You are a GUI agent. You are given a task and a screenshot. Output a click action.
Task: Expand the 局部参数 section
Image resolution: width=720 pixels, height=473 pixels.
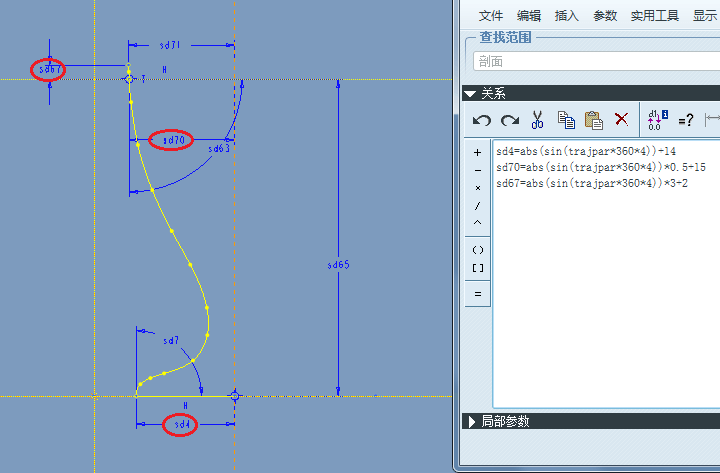click(x=472, y=422)
